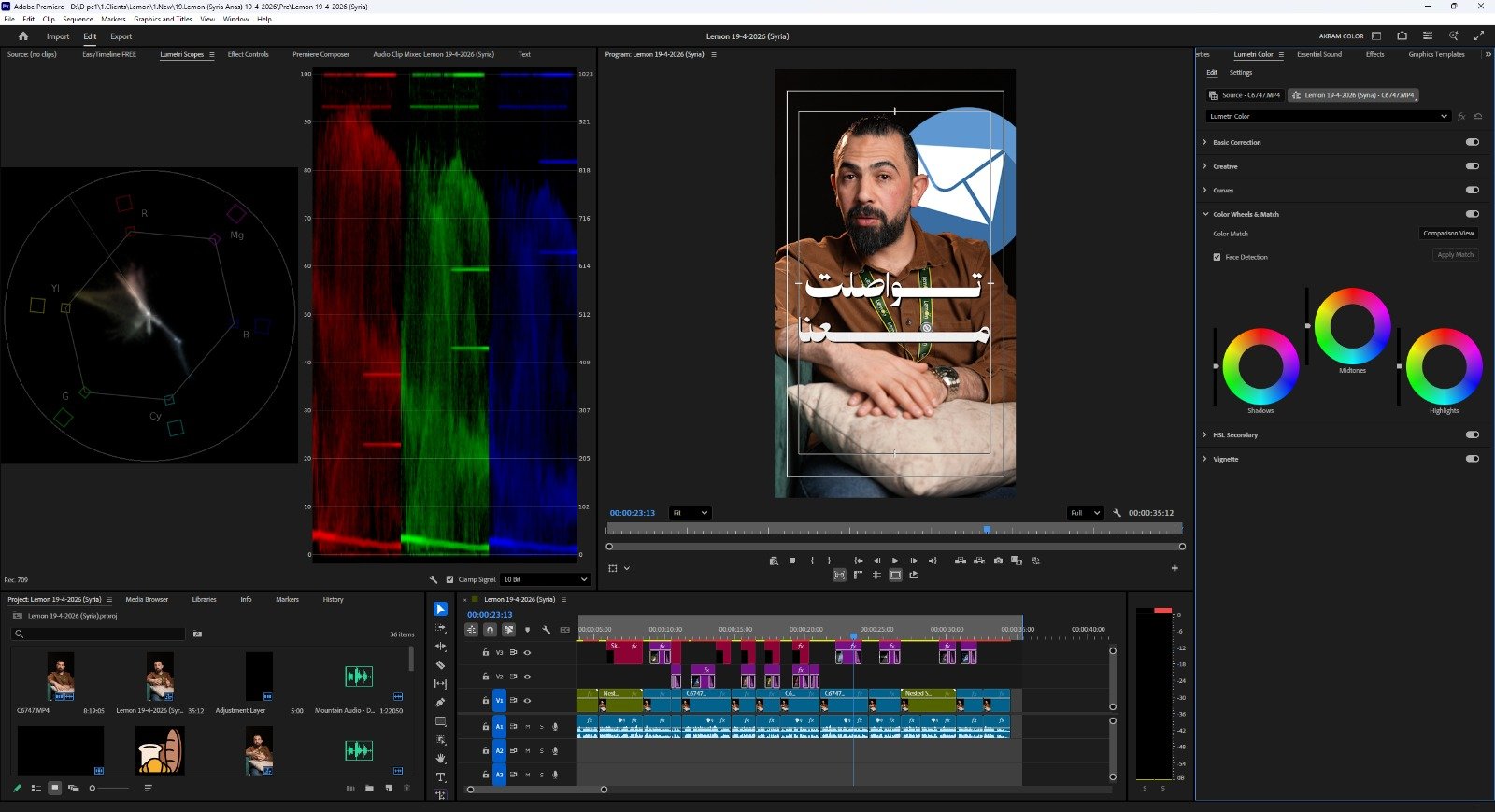Step forward one frame in Program Monitor
Image resolution: width=1495 pixels, height=812 pixels.
(x=914, y=561)
